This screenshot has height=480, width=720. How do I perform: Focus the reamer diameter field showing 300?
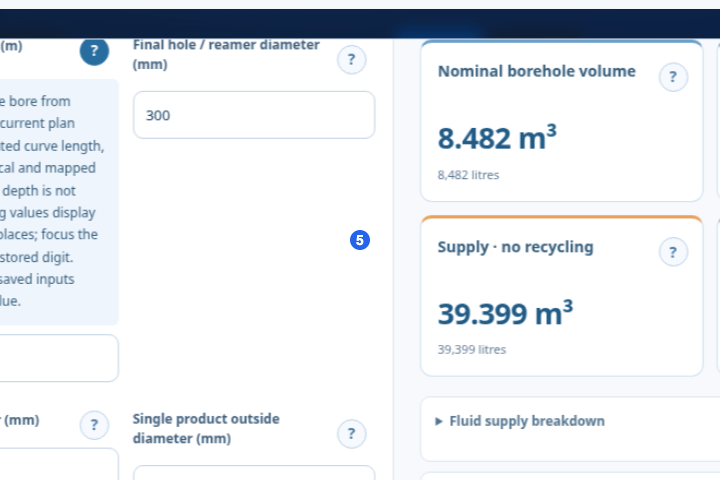click(x=254, y=115)
